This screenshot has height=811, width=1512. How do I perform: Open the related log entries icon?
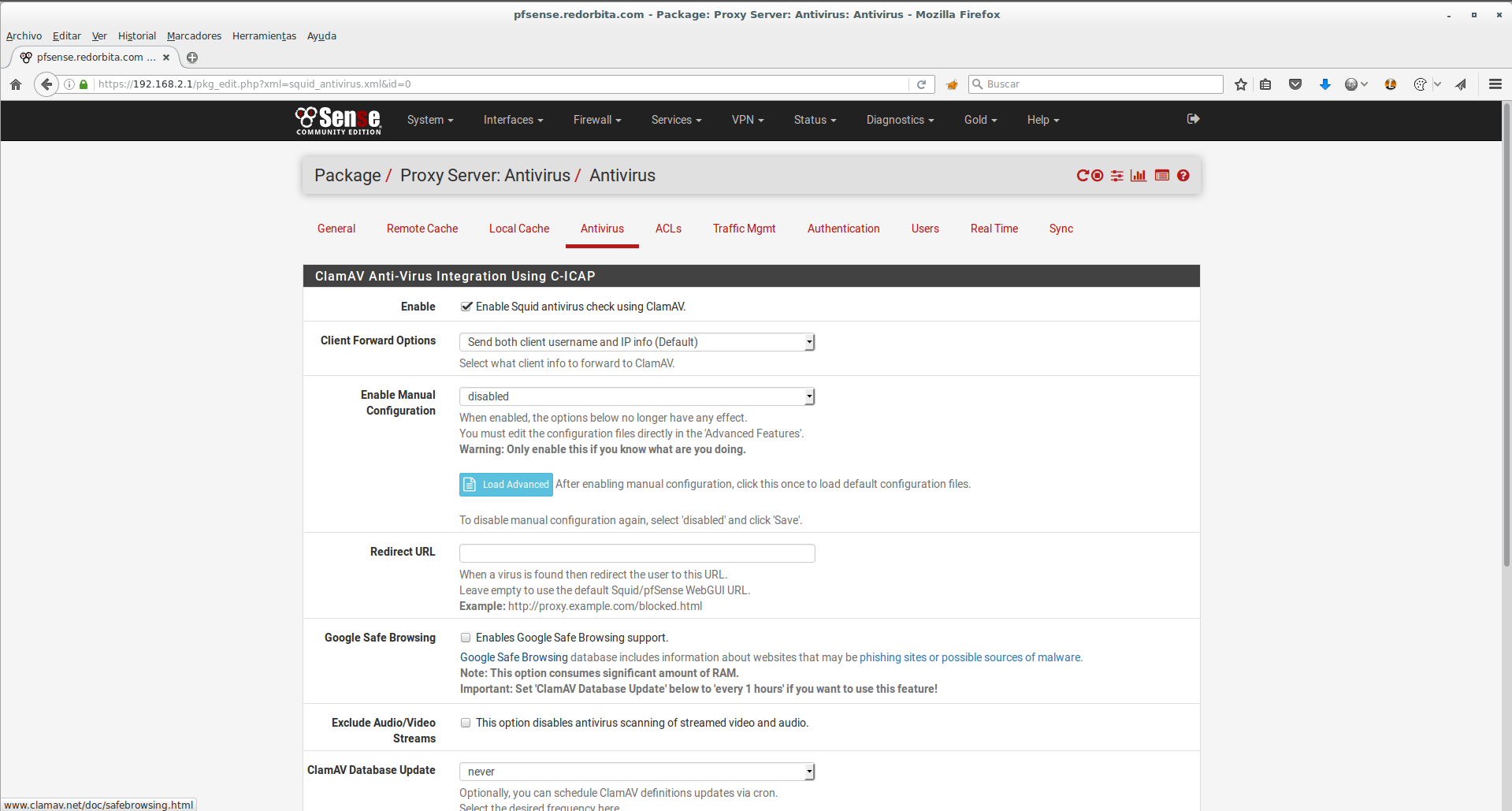pos(1162,176)
